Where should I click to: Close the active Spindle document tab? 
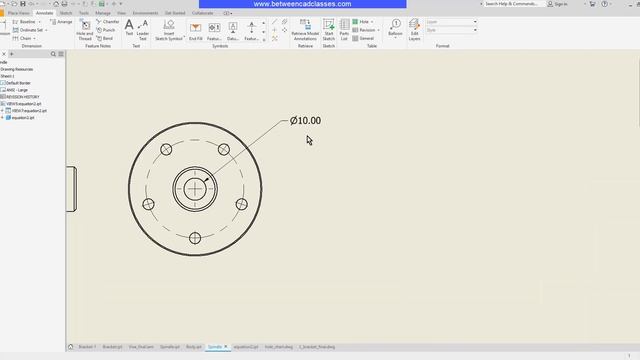point(226,347)
